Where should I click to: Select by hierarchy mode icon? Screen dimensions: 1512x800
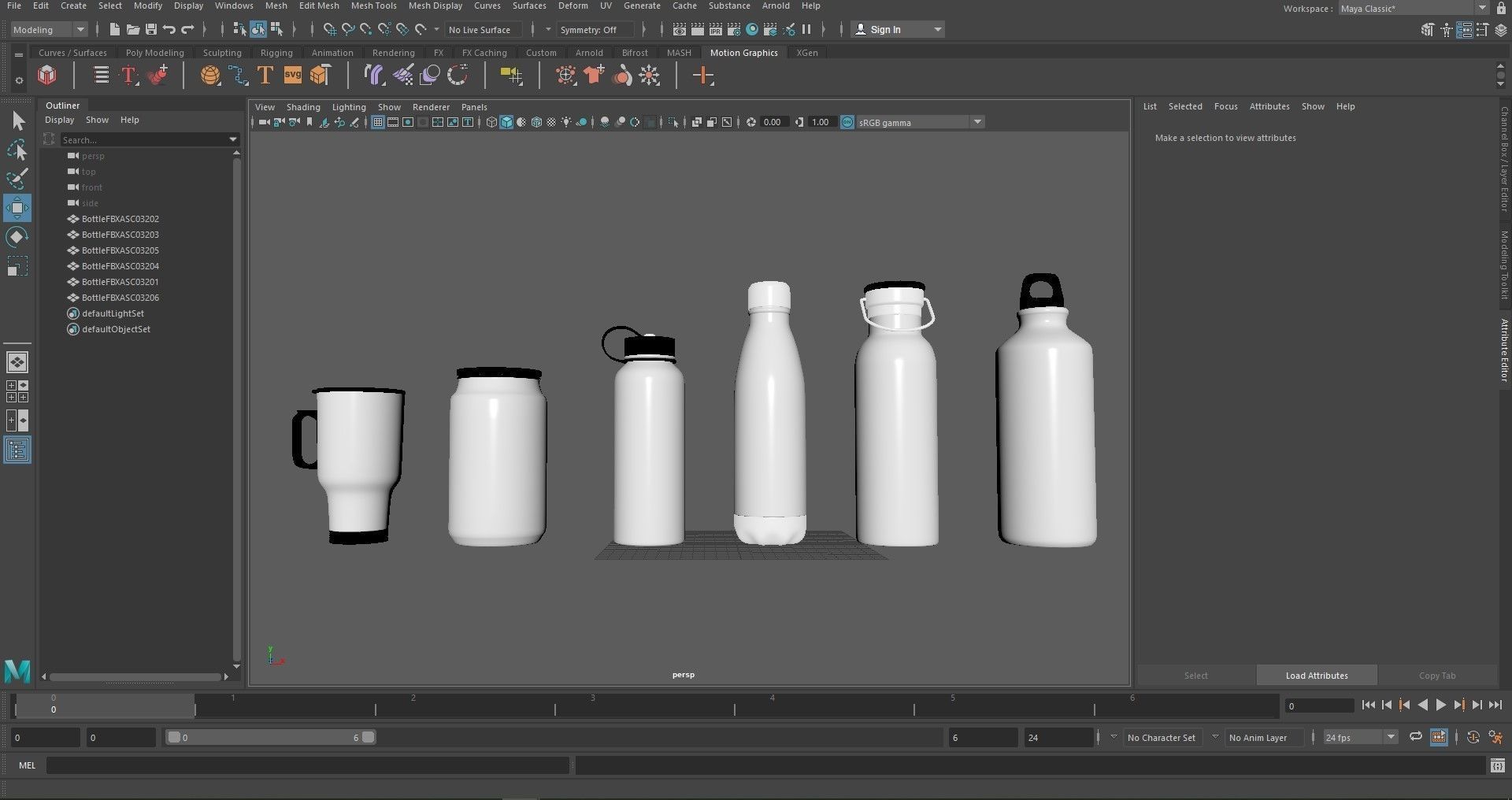tap(239, 30)
